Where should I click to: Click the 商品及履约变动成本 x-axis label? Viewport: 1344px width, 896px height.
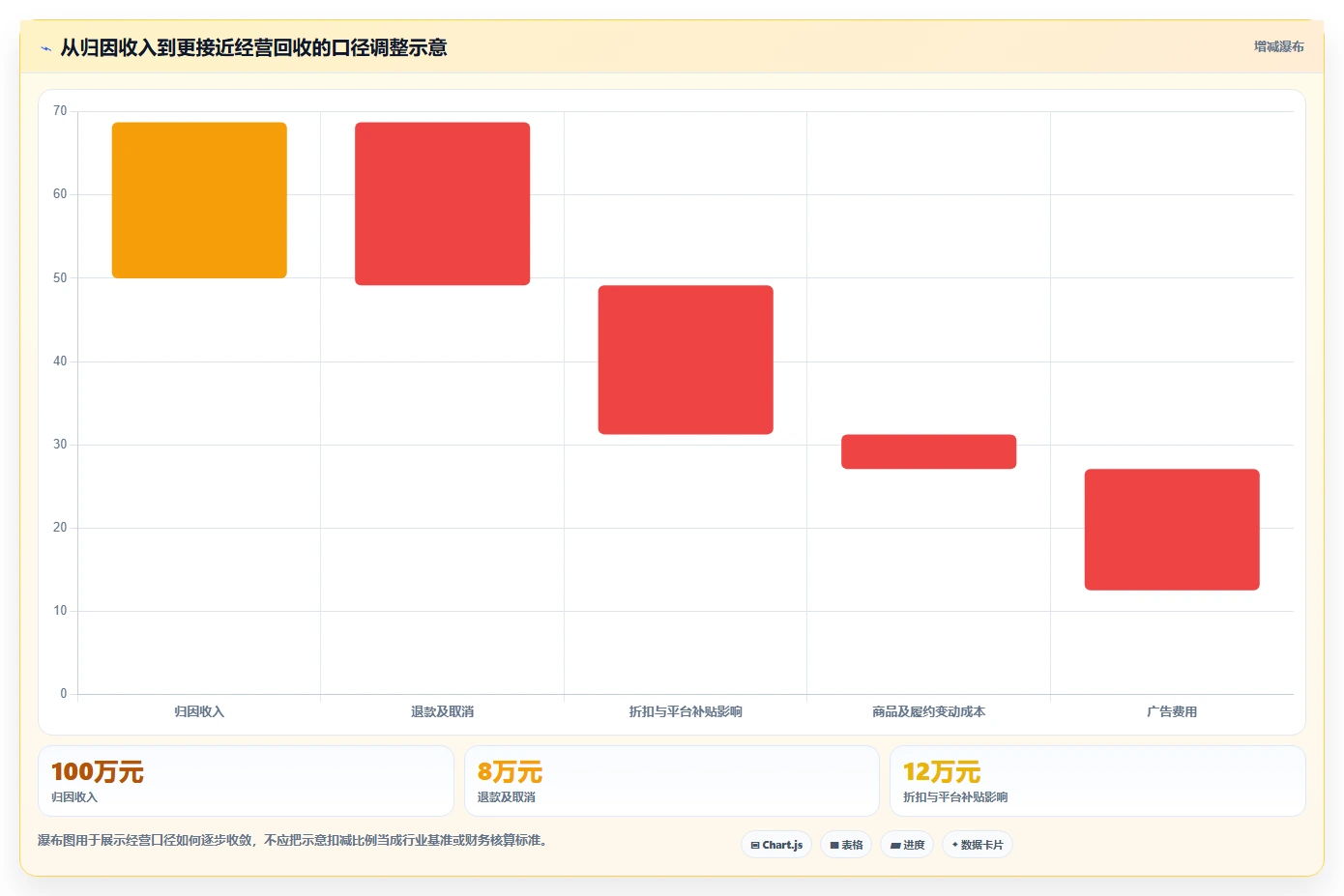(x=928, y=711)
